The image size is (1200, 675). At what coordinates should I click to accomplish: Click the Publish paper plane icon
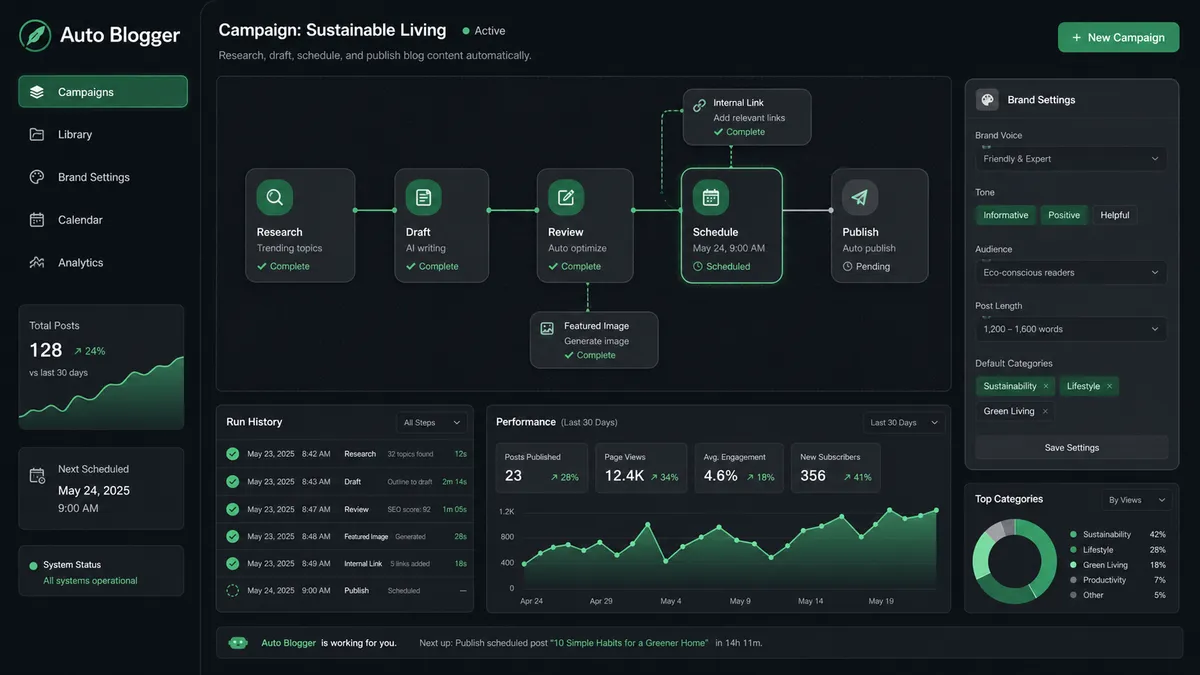[x=860, y=197]
